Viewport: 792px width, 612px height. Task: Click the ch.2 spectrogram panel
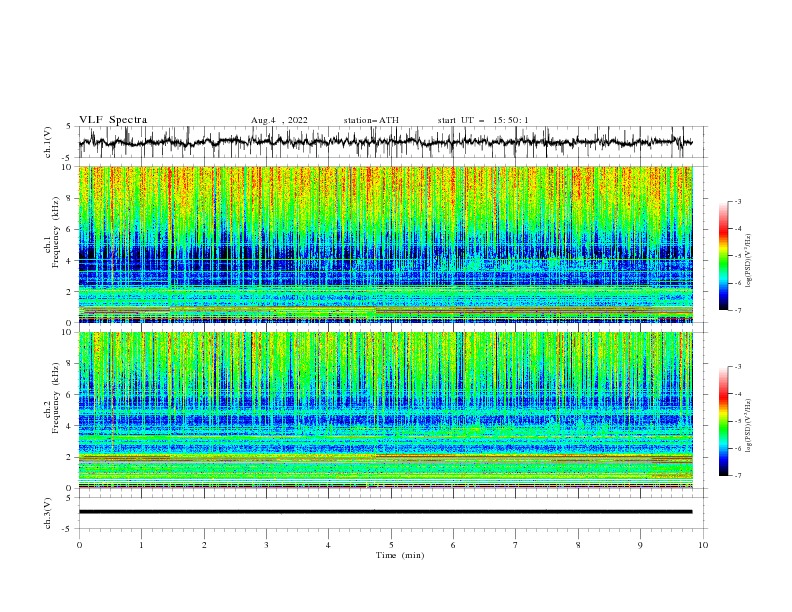[x=385, y=410]
